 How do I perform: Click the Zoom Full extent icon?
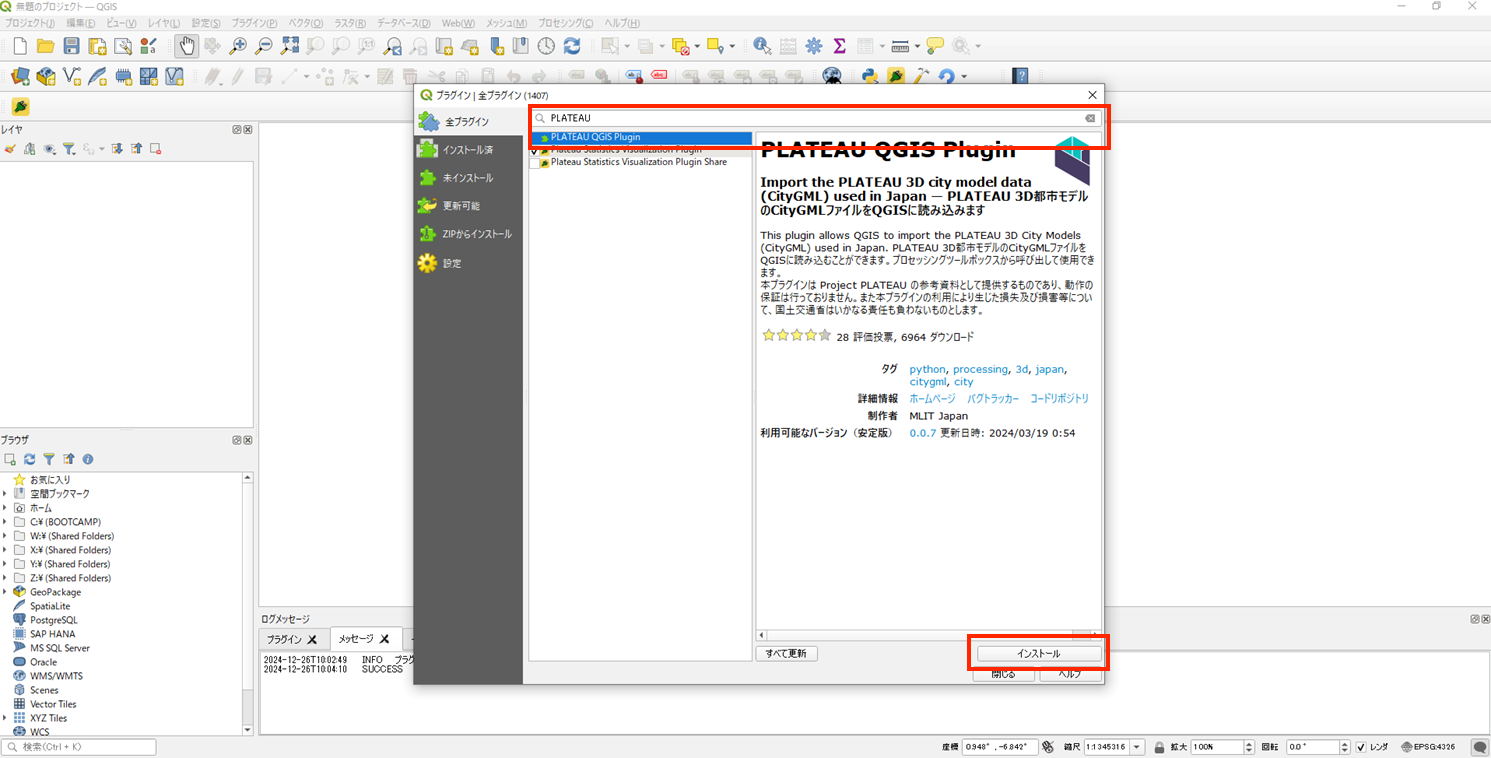point(290,46)
